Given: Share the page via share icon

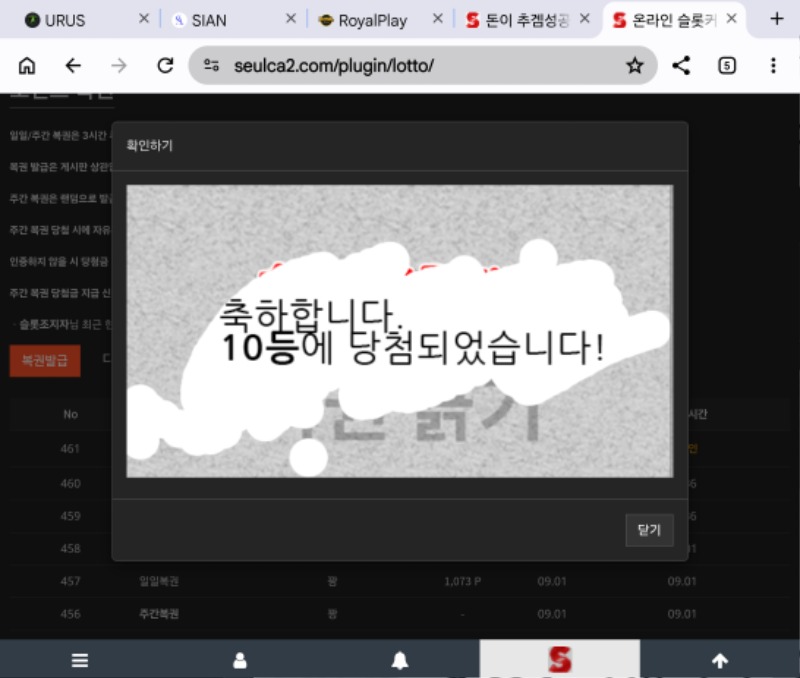Looking at the screenshot, I should [x=681, y=66].
